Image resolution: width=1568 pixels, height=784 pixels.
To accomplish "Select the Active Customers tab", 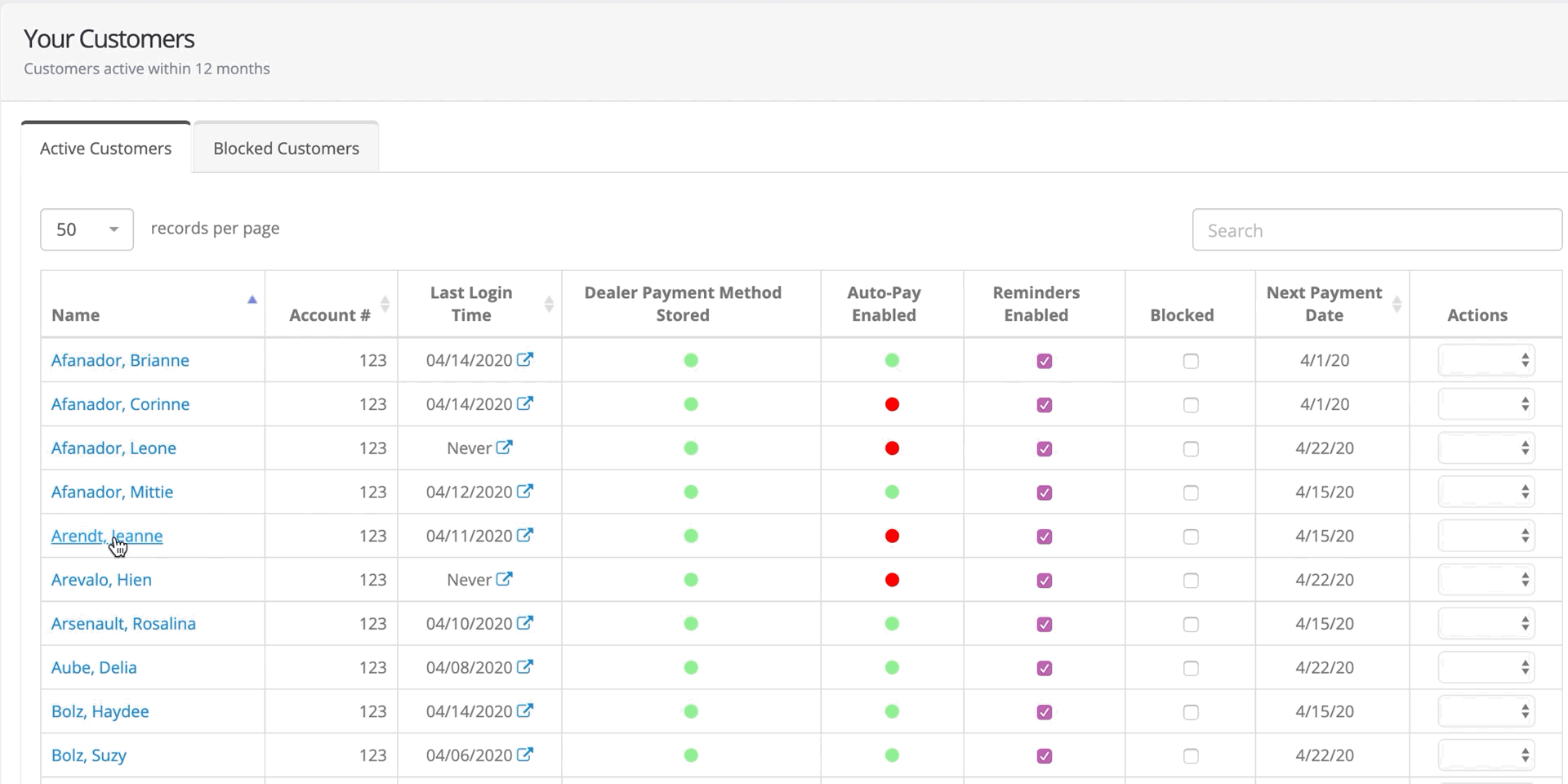I will point(105,149).
